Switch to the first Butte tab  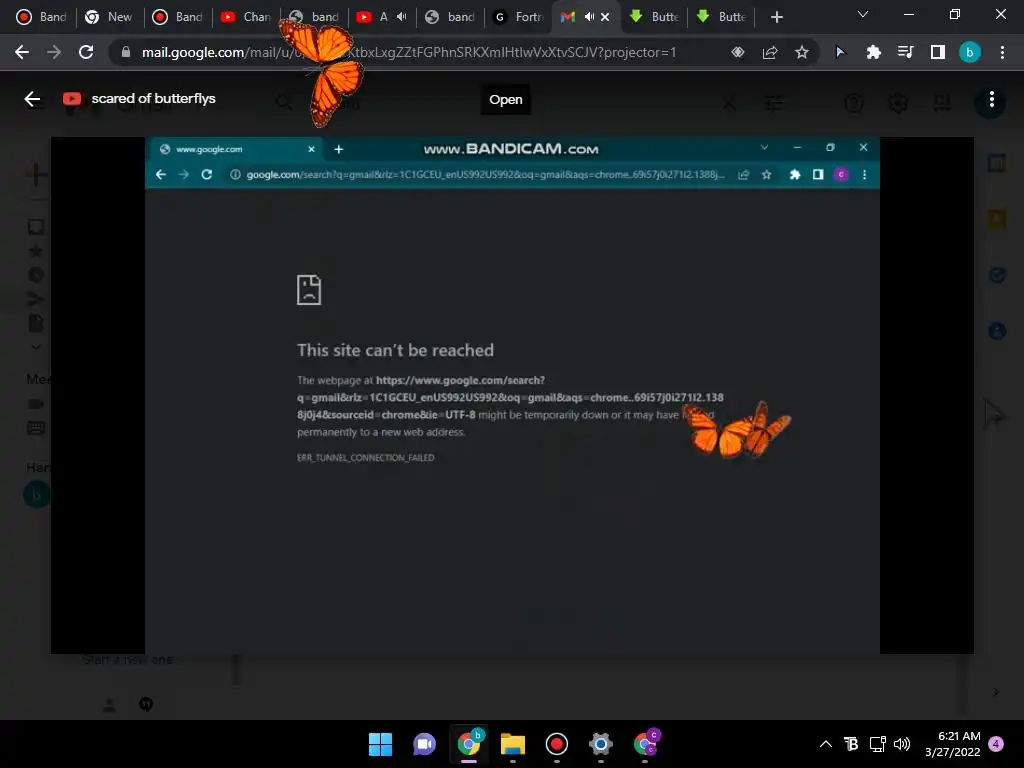(654, 17)
